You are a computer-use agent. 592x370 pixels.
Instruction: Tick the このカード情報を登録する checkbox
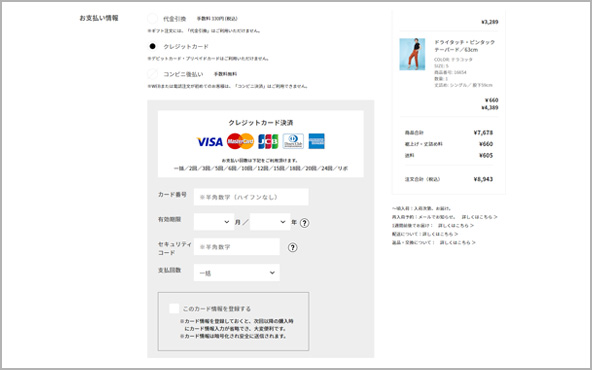point(174,308)
